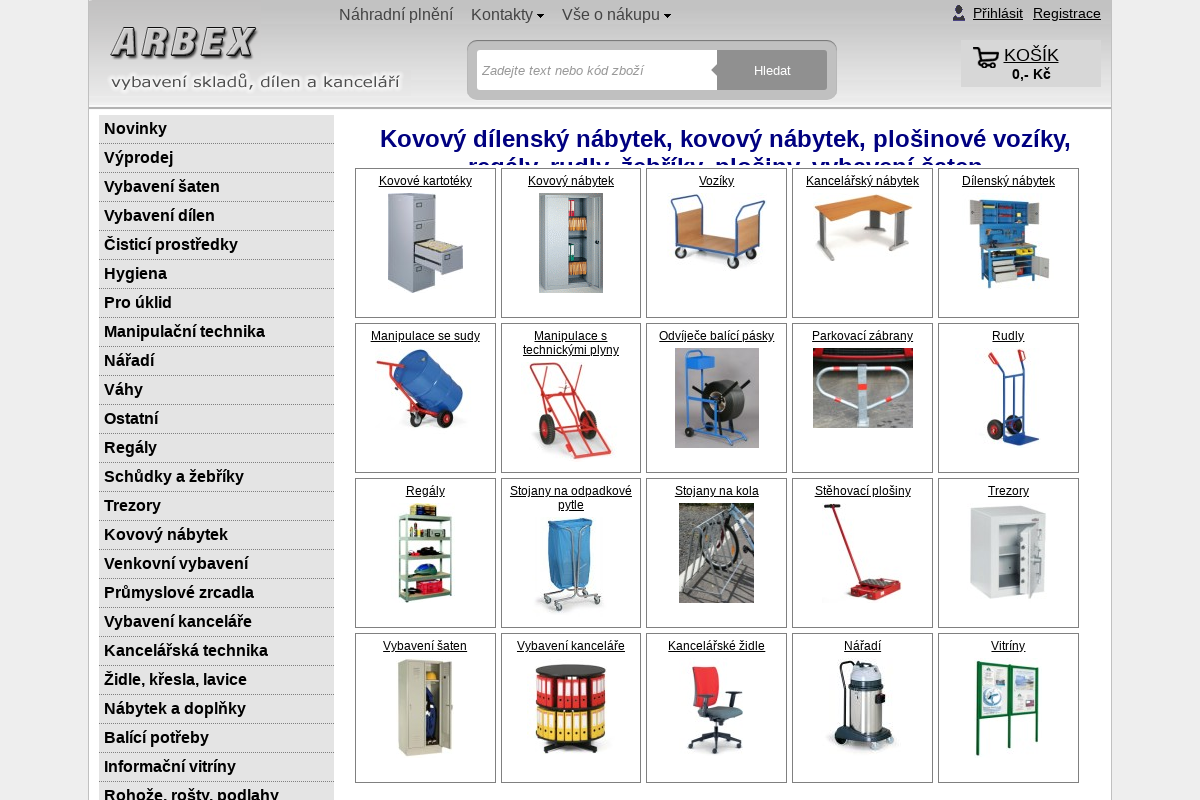1200x800 pixels.
Task: Expand the Vše o nákupu dropdown
Action: [616, 14]
